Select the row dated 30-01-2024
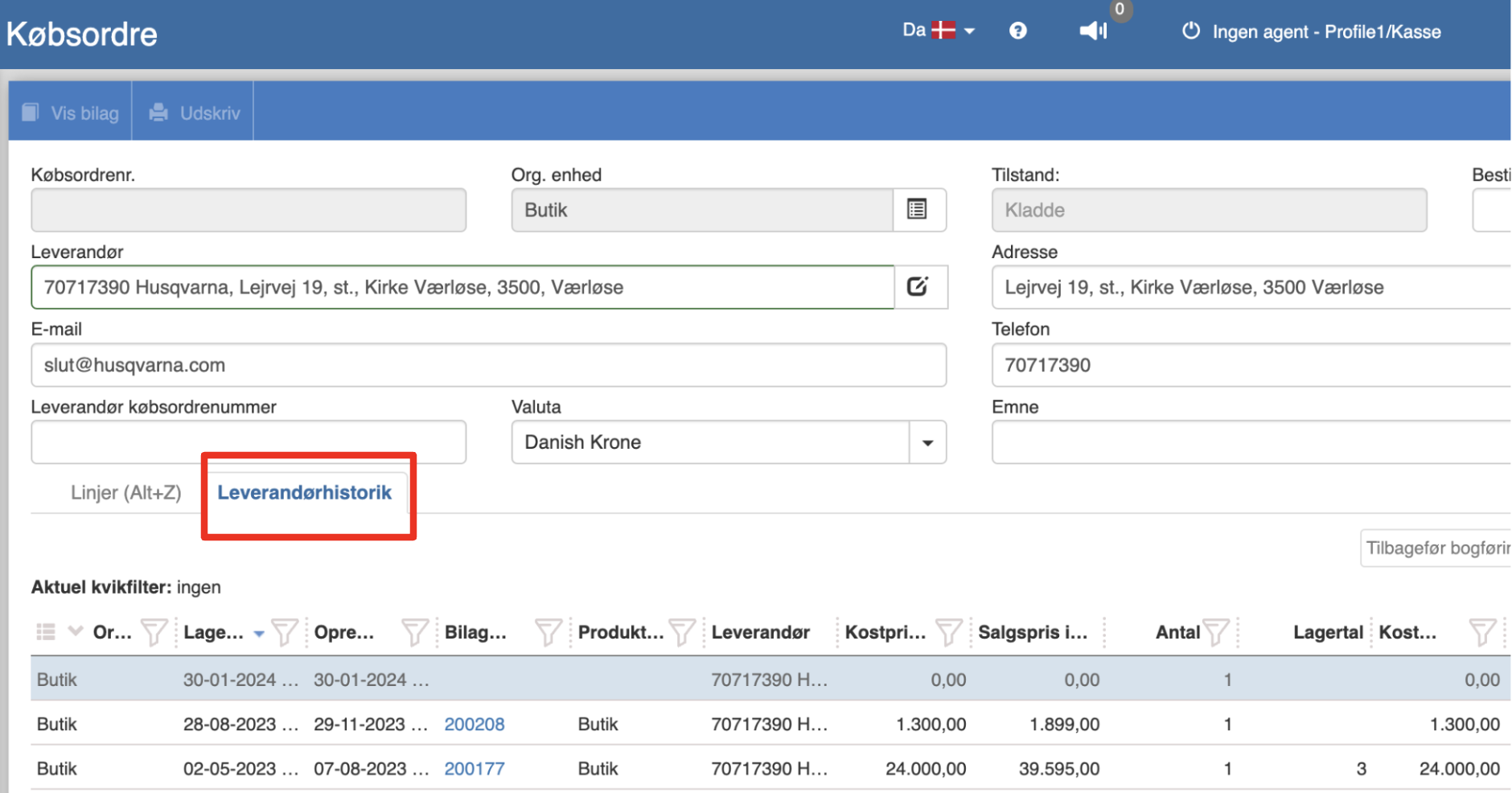Image resolution: width=1512 pixels, height=793 pixels. click(770, 679)
